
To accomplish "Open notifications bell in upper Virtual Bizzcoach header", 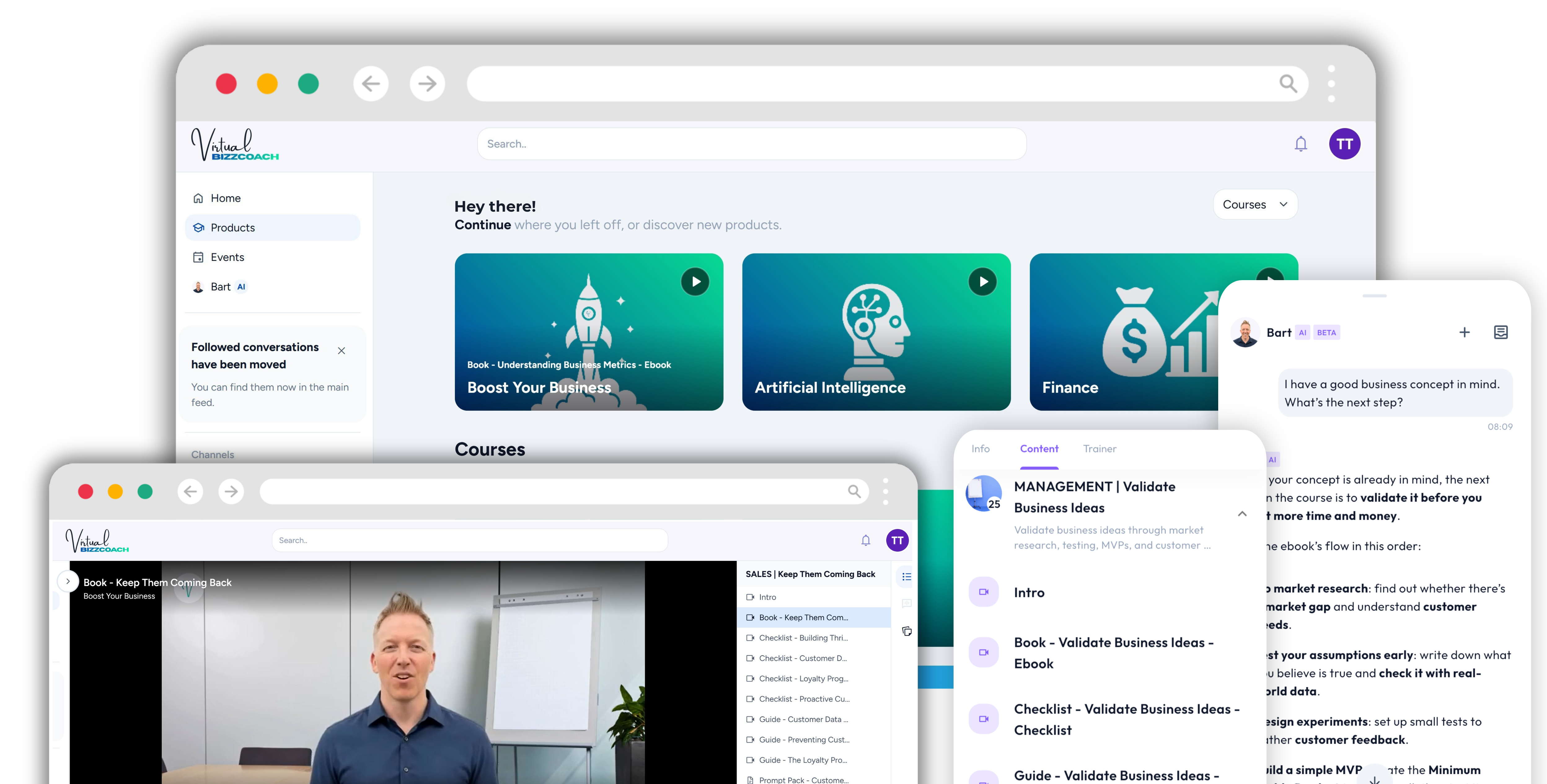I will (x=1301, y=144).
